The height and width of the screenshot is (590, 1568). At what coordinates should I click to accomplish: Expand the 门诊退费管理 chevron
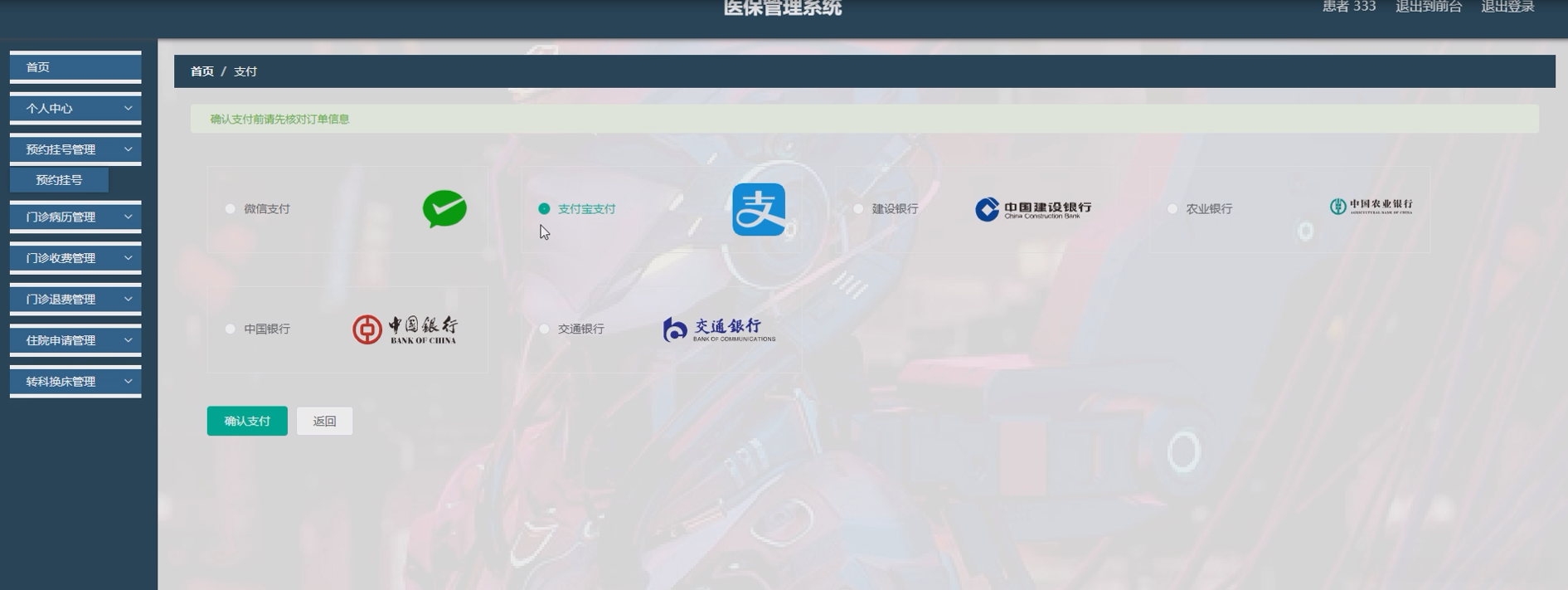coord(128,300)
